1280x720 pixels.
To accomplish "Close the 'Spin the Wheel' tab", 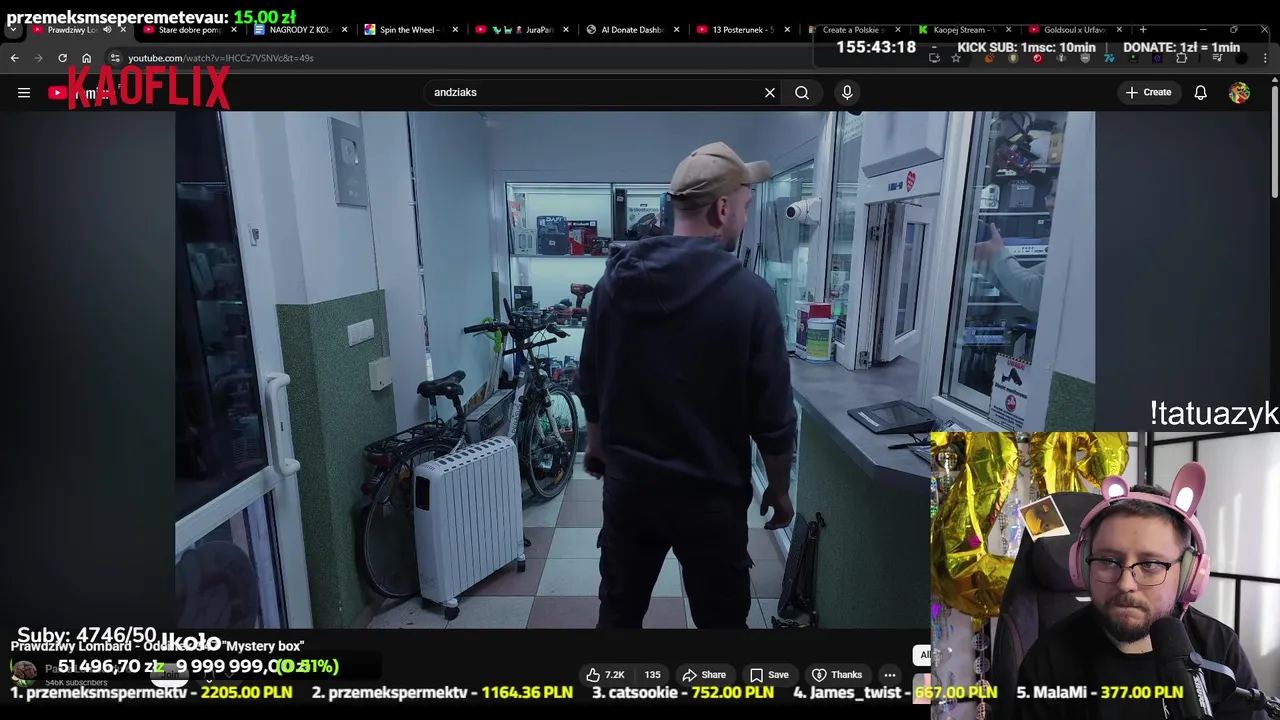I will (x=455, y=30).
